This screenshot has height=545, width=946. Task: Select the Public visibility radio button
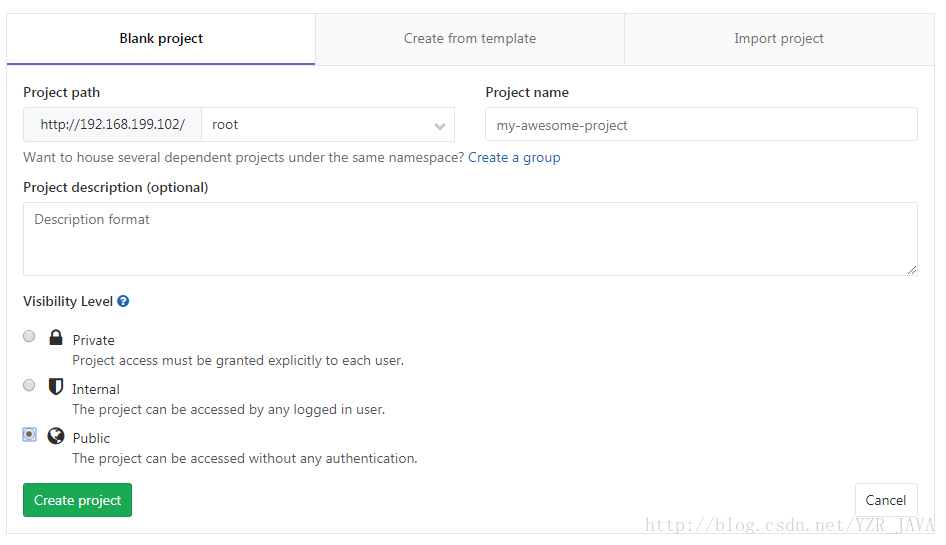coord(29,435)
